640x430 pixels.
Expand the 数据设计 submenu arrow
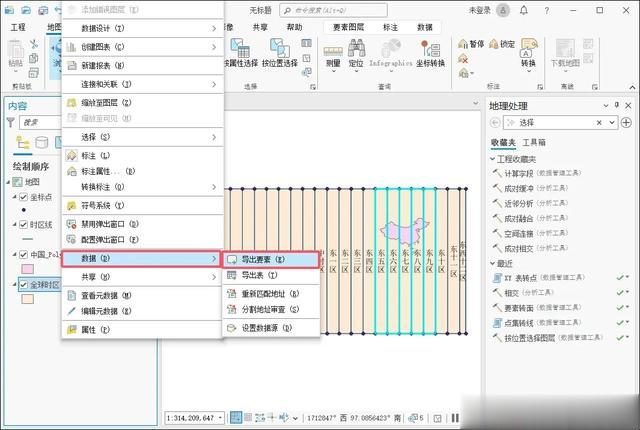tap(214, 28)
